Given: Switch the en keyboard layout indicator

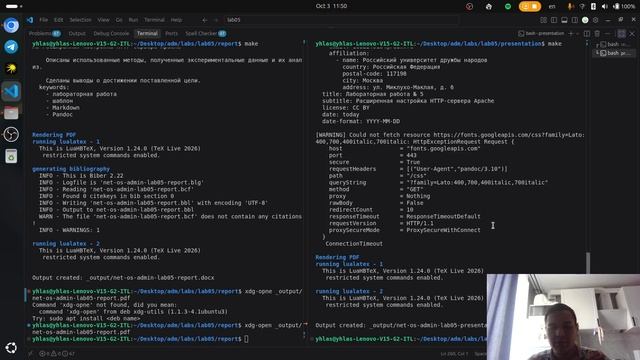Looking at the screenshot, I should coord(552,6).
